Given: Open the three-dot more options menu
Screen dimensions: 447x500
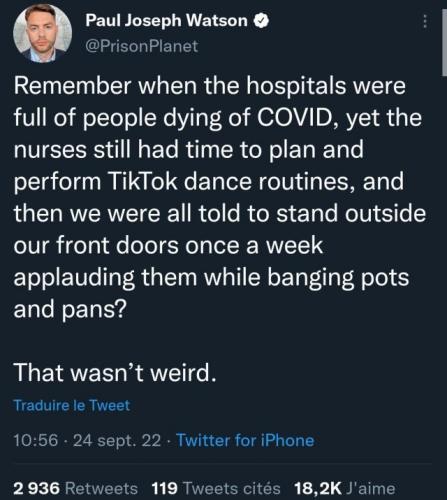Looking at the screenshot, I should click(425, 21).
